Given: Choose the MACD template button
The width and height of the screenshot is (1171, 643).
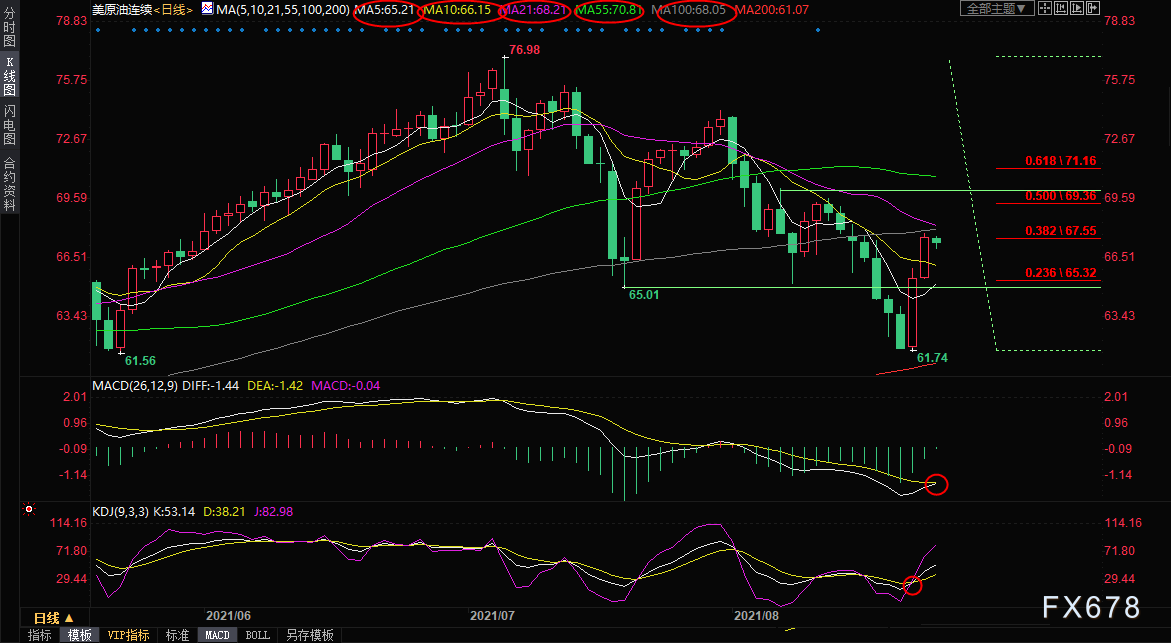Looking at the screenshot, I should 217,635.
